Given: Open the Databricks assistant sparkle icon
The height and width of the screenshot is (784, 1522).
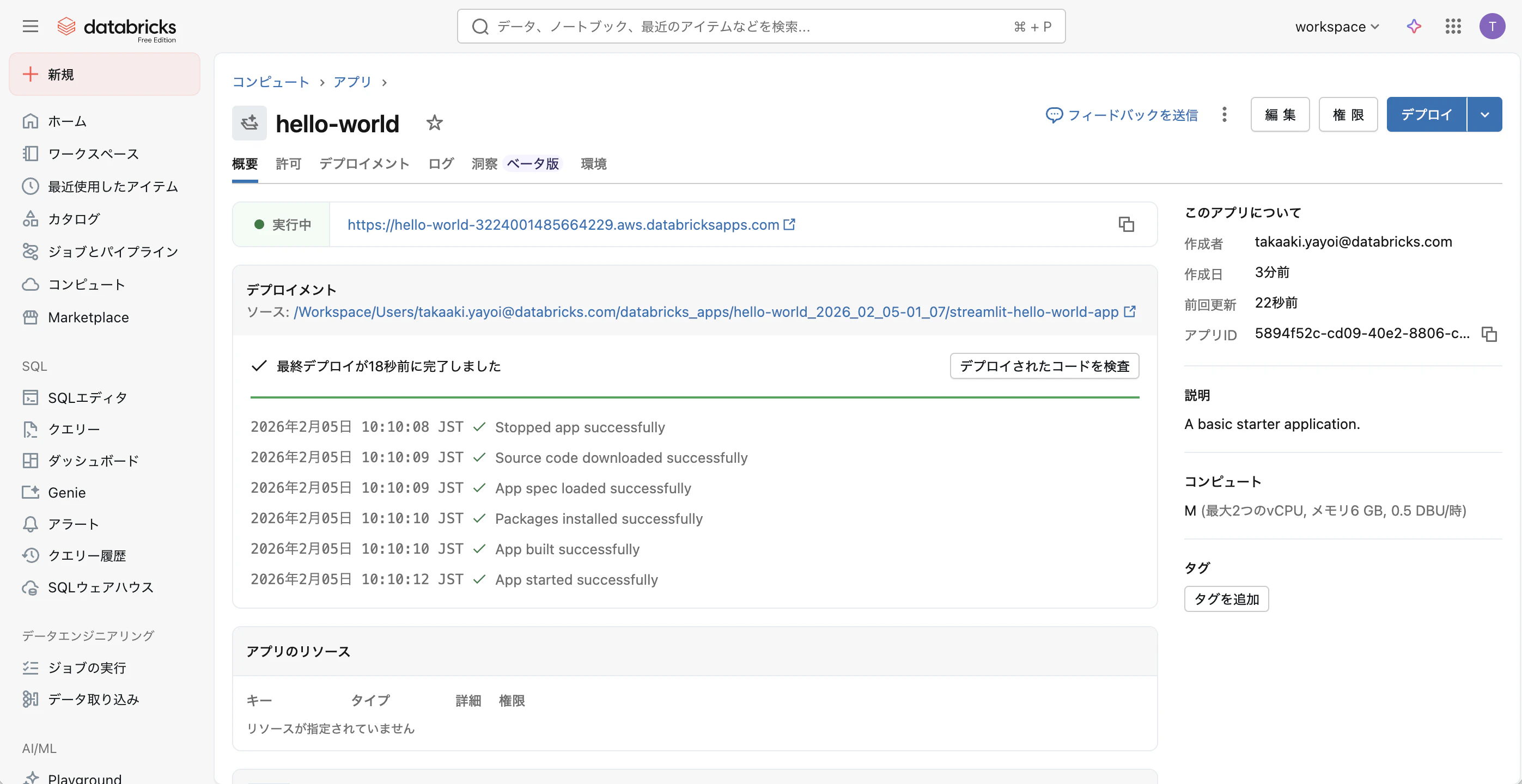Looking at the screenshot, I should (x=1413, y=26).
